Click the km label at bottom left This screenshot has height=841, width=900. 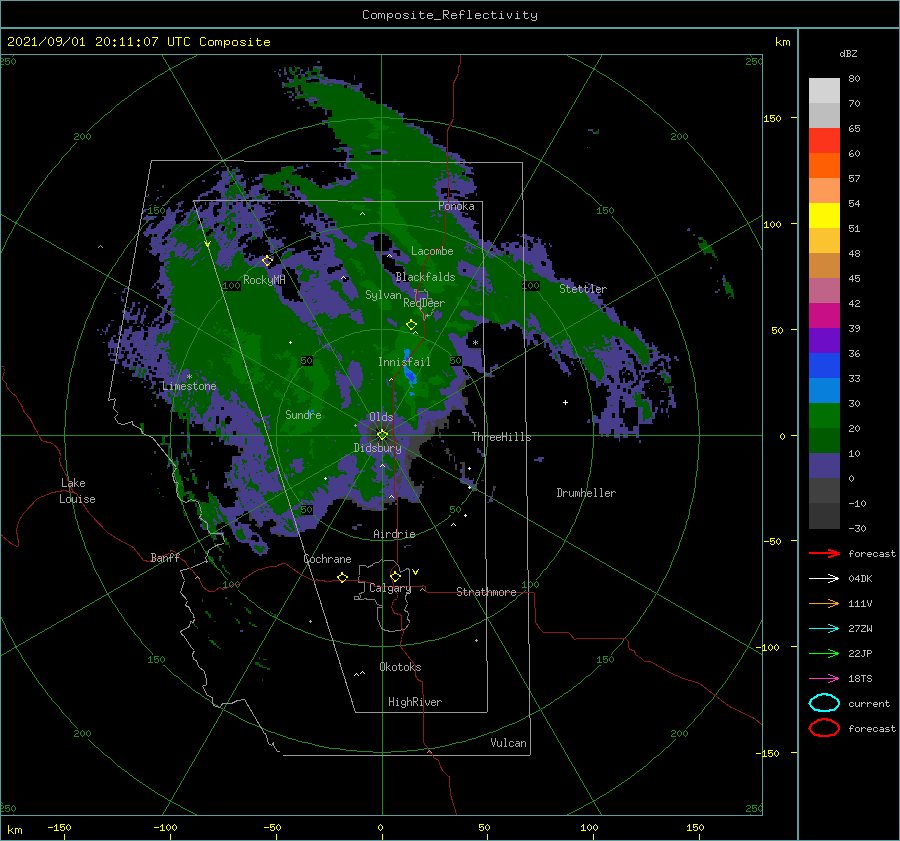pos(15,830)
